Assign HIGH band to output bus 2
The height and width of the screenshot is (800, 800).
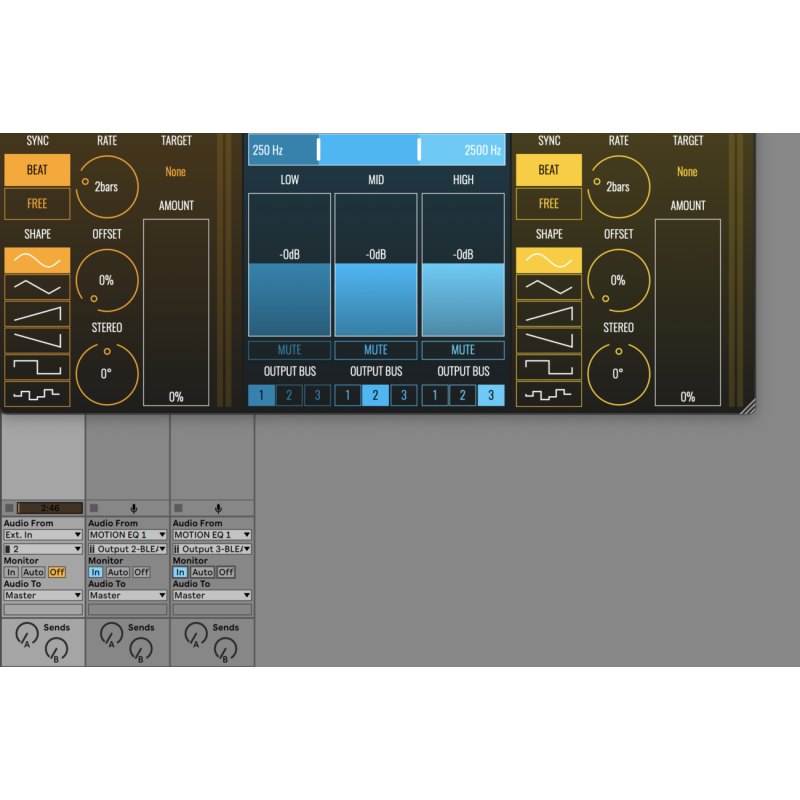click(462, 395)
